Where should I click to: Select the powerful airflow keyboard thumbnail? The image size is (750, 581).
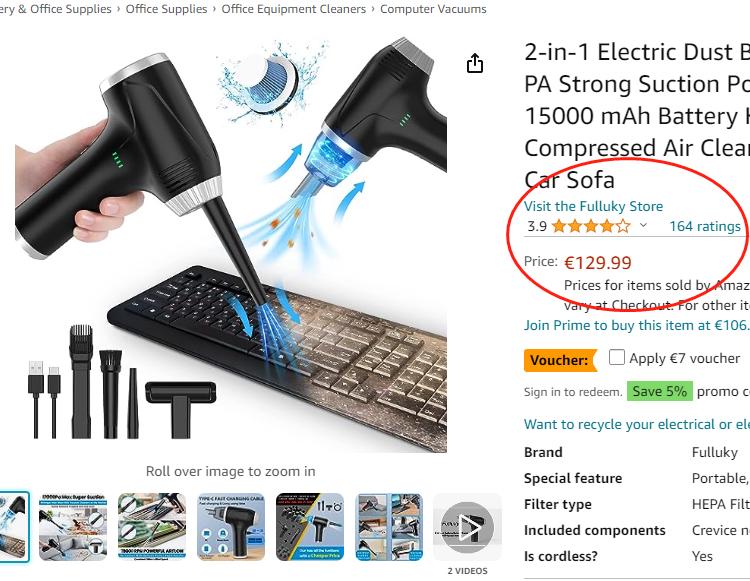pos(152,527)
